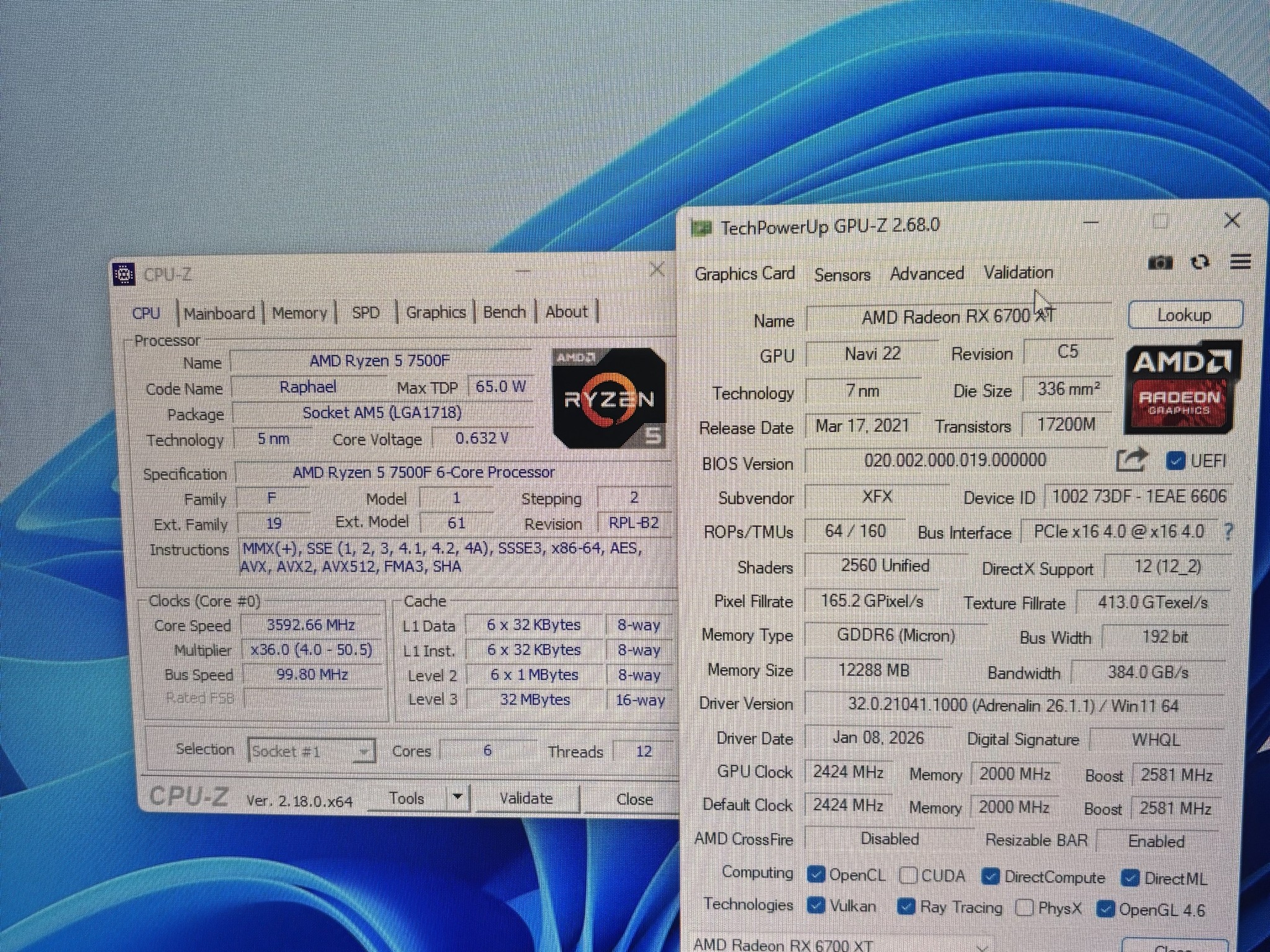Click the Bandwidth value 384.0 GB/s
This screenshot has width=1270, height=952.
point(1148,672)
